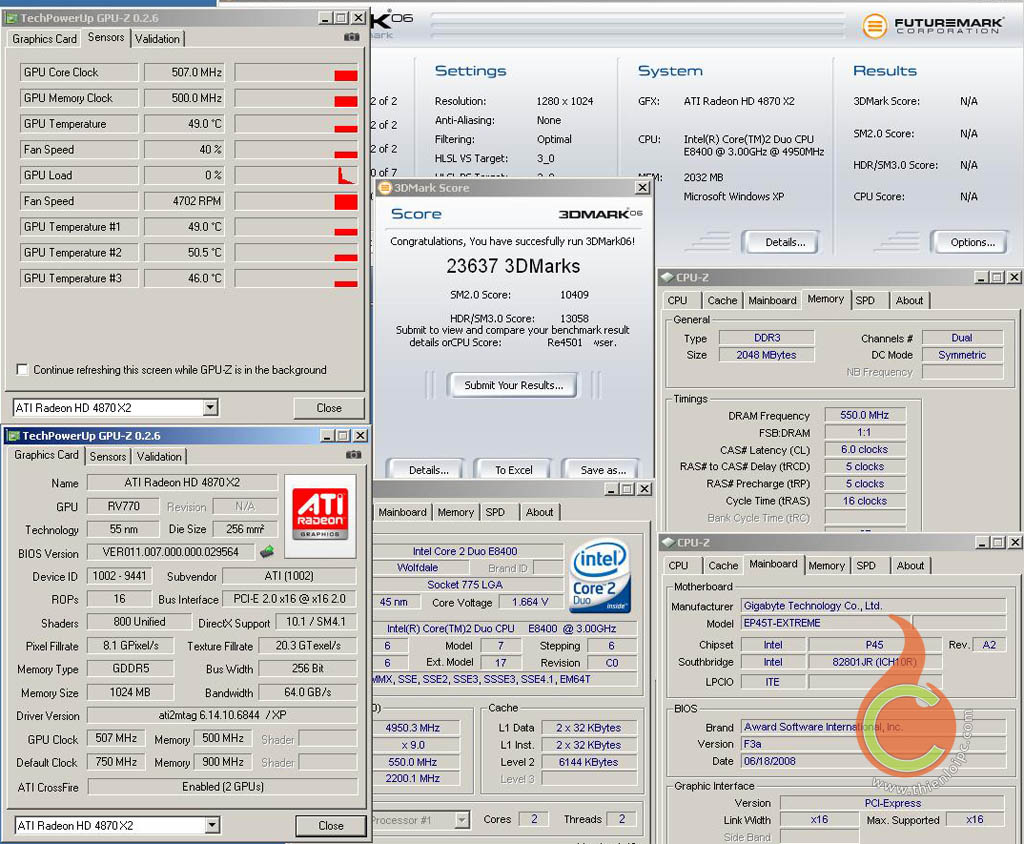The height and width of the screenshot is (844, 1024).
Task: Click the BIOS Date 06/18/2008 value
Action: coord(873,761)
